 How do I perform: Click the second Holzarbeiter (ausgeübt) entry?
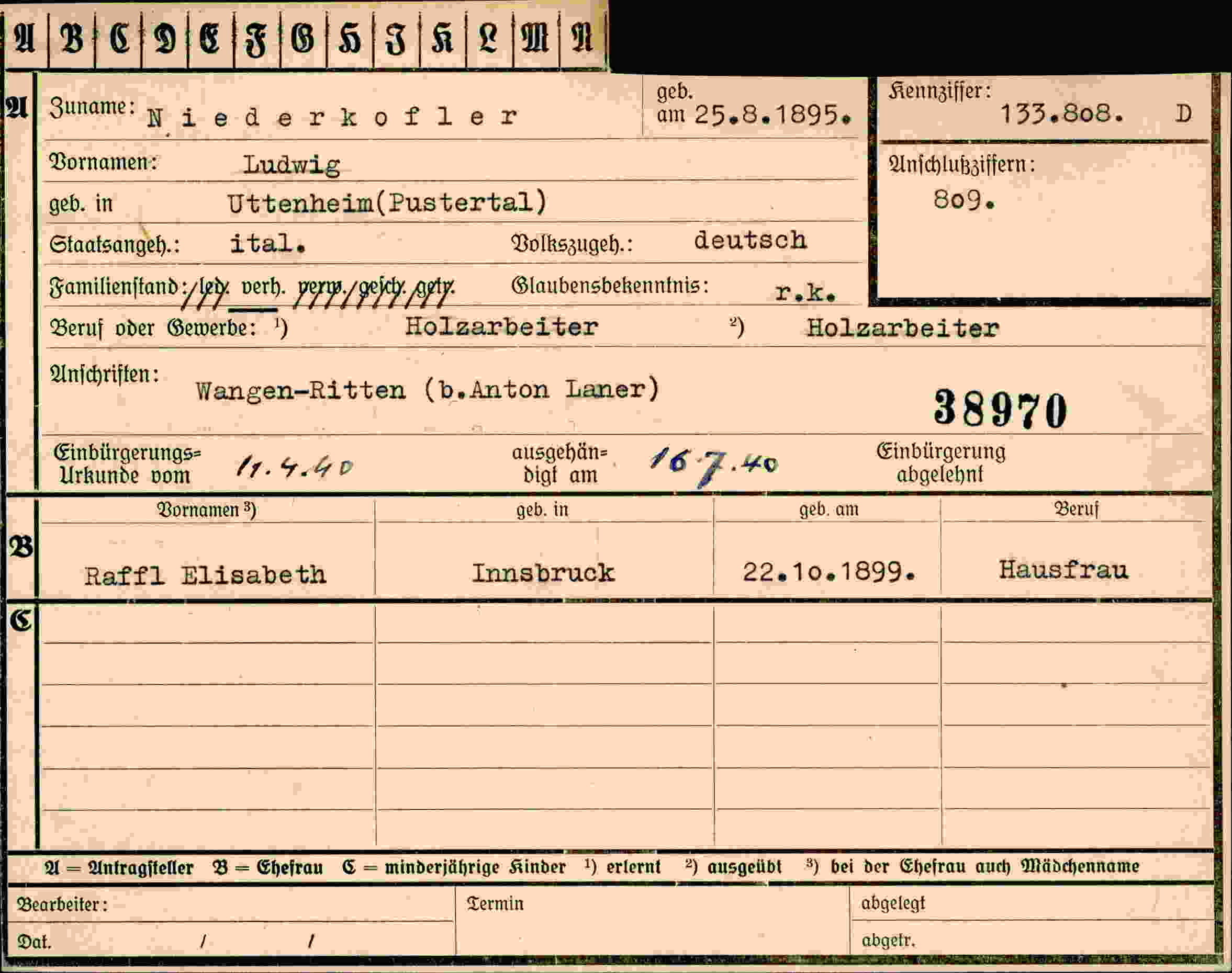[903, 329]
